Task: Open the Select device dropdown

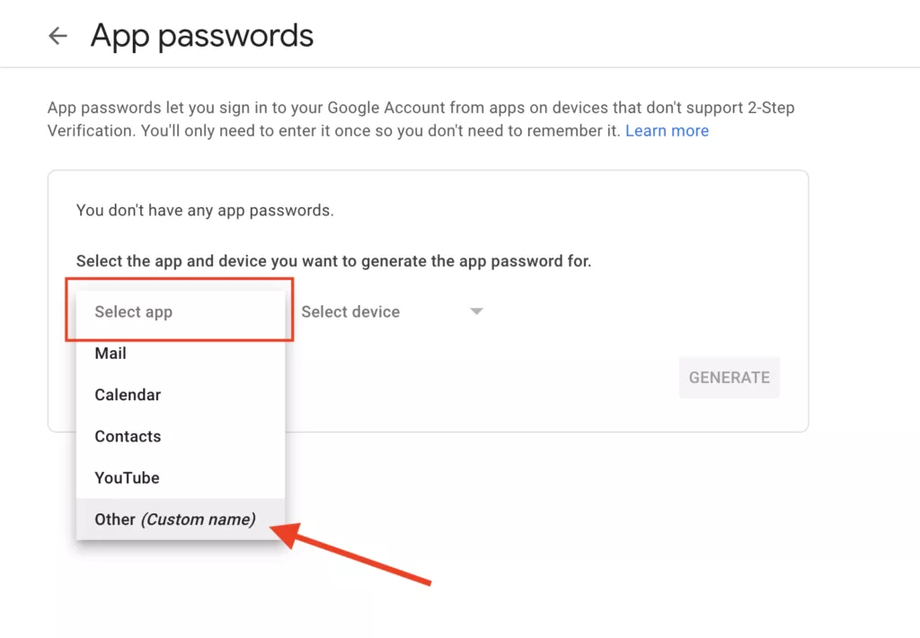Action: pyautogui.click(x=390, y=312)
